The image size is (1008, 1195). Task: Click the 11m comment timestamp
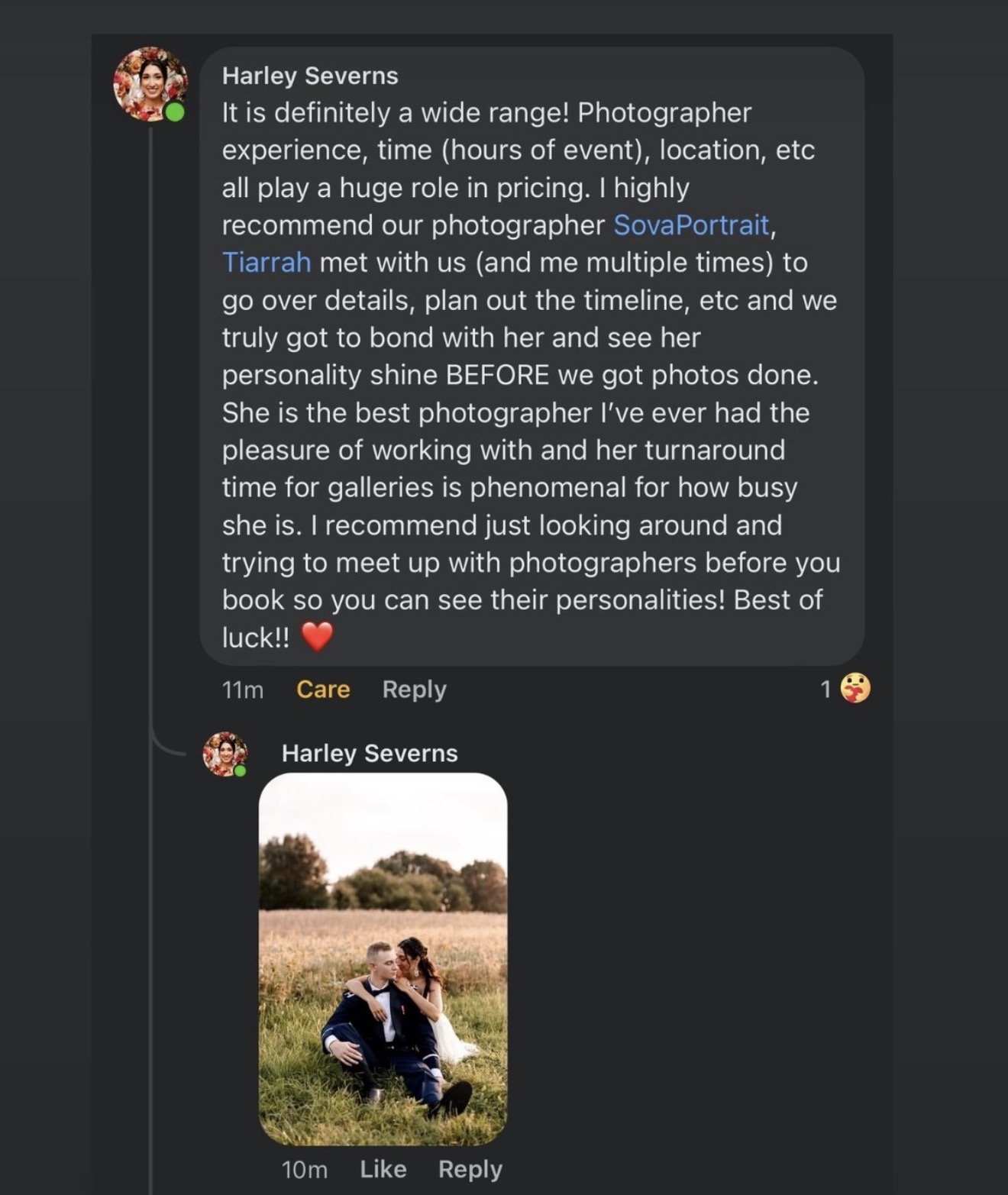pyautogui.click(x=243, y=690)
